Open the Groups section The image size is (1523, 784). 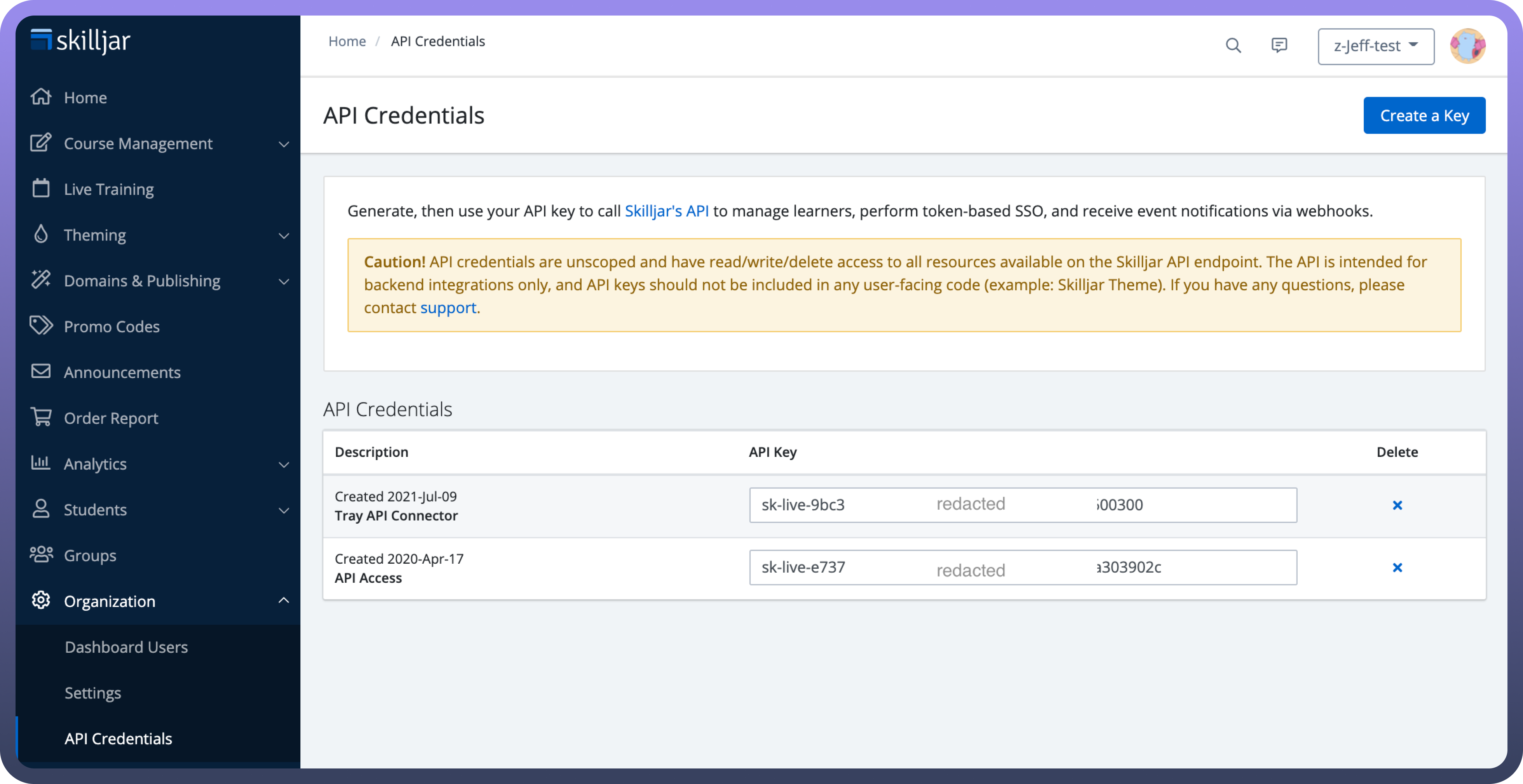90,555
